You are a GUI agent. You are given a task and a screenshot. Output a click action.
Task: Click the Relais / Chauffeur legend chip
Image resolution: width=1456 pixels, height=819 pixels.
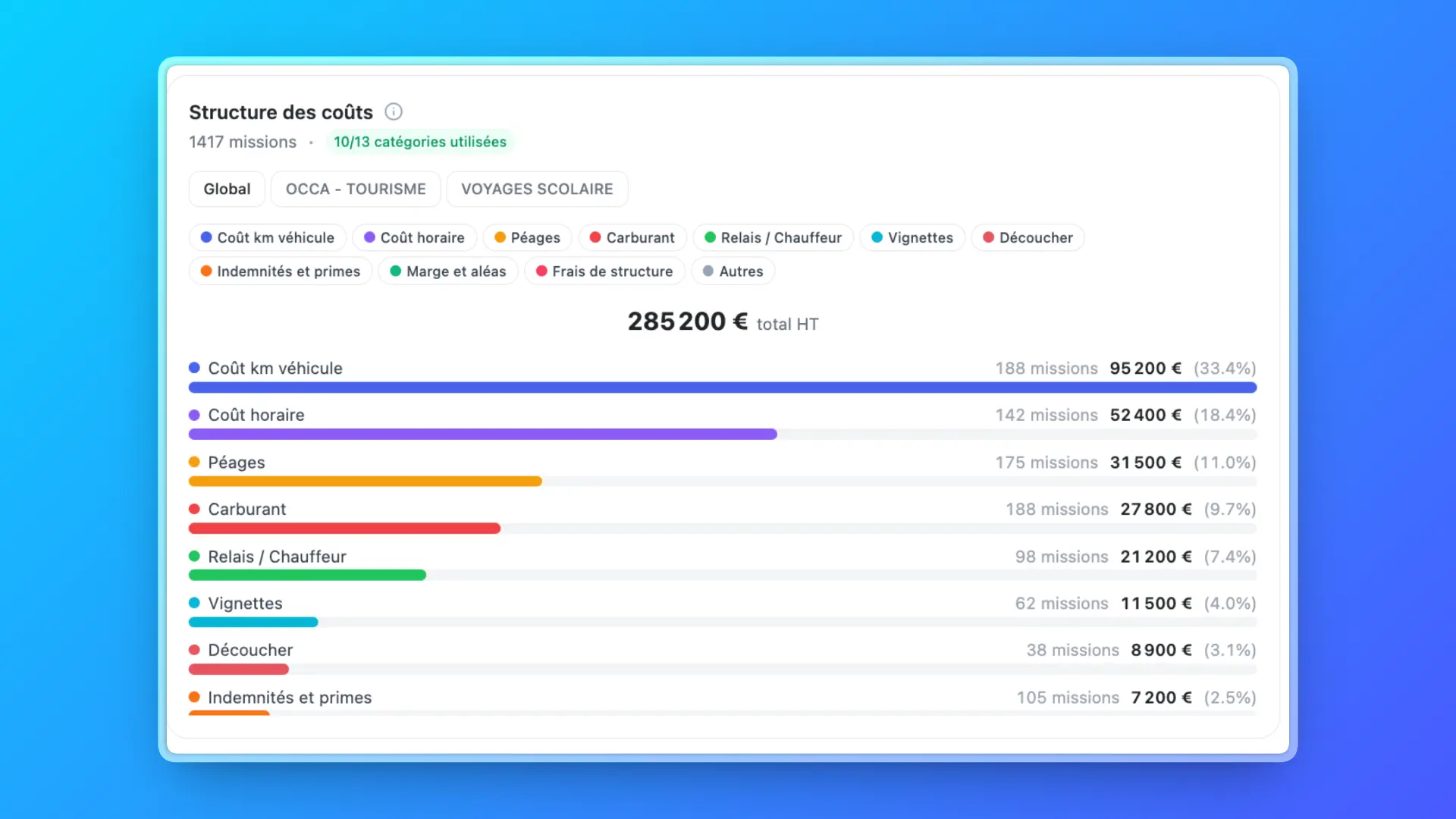[x=773, y=237]
